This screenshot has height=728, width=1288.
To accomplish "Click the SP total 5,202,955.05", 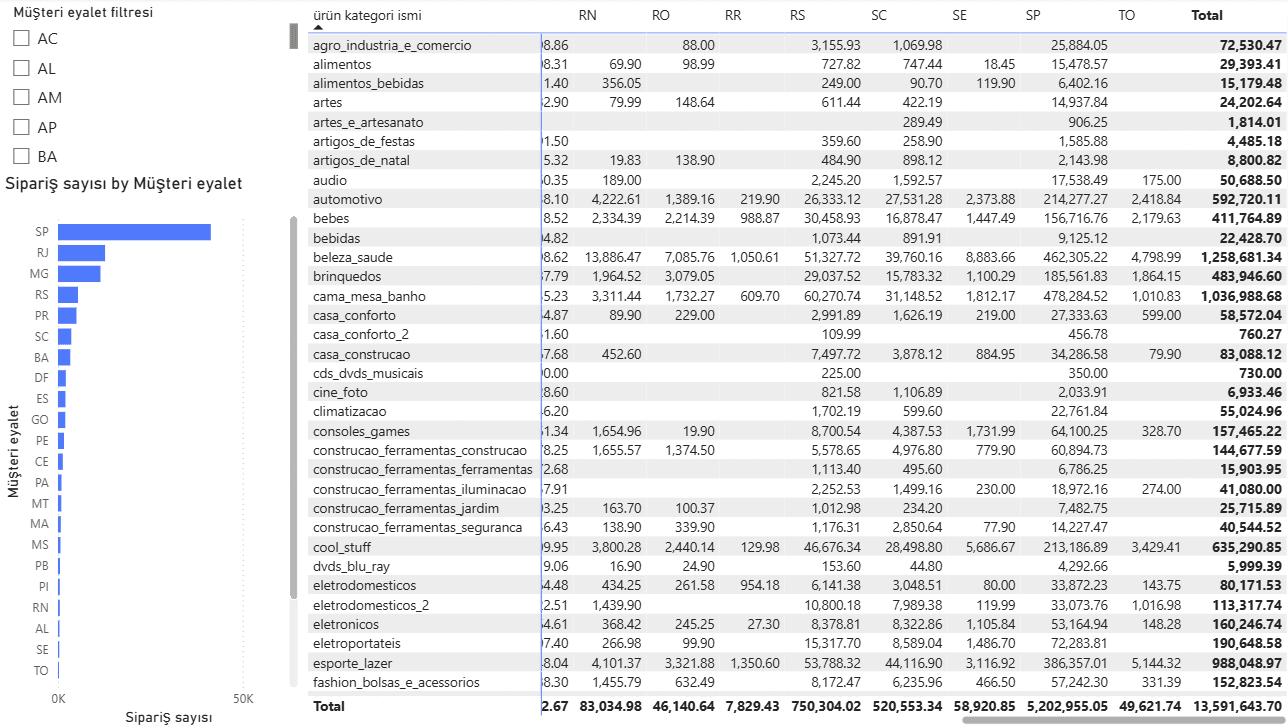I will 1066,706.
